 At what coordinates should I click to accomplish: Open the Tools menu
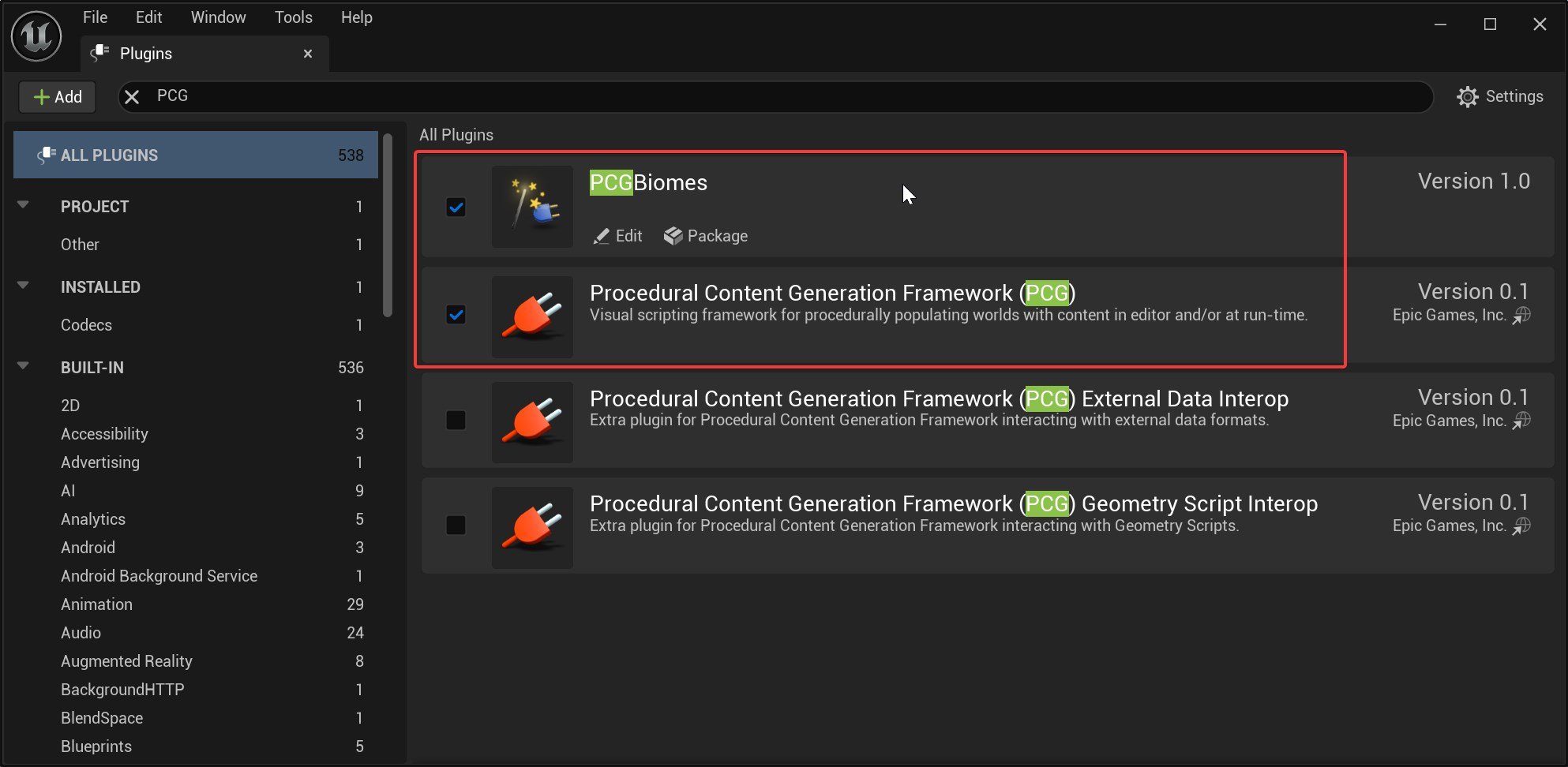(293, 17)
